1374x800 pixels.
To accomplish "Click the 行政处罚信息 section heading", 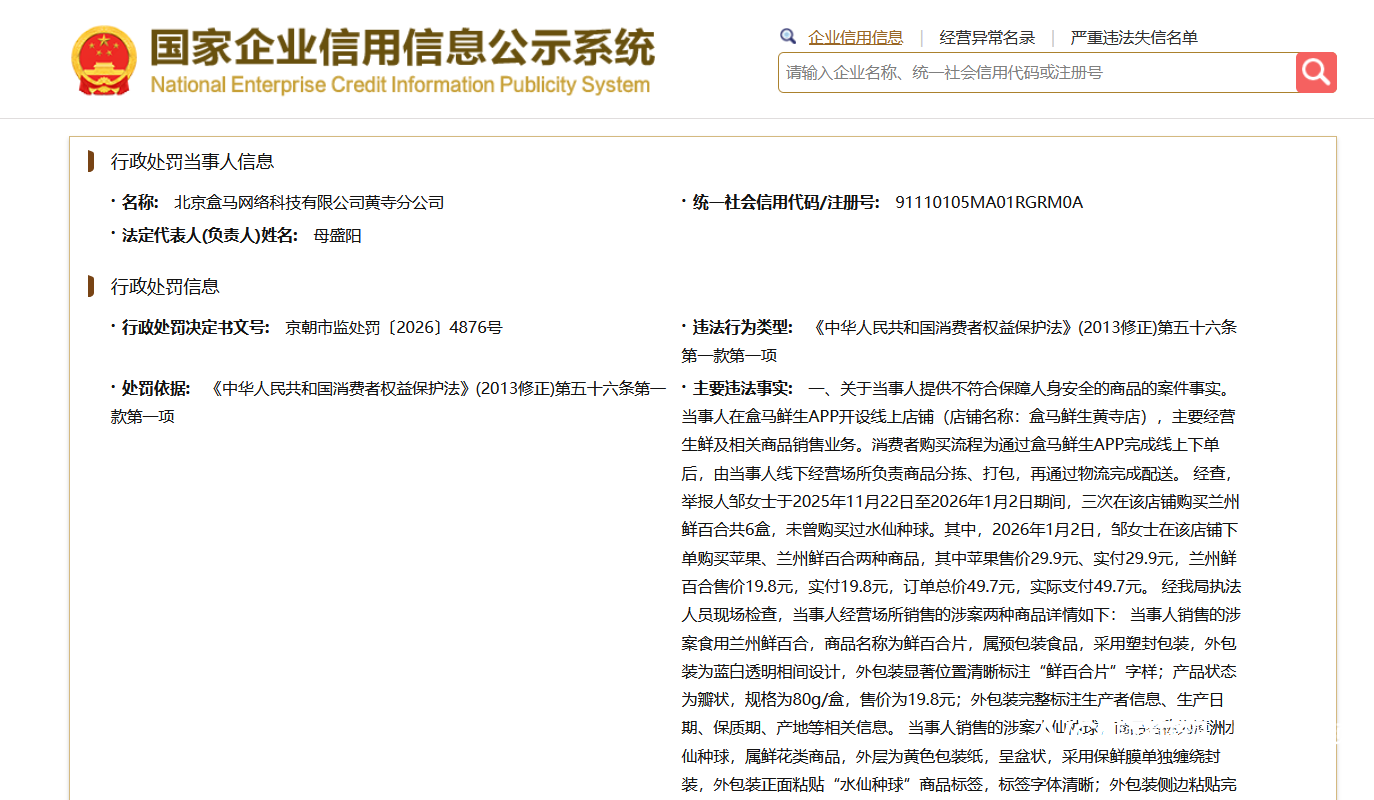I will 165,287.
